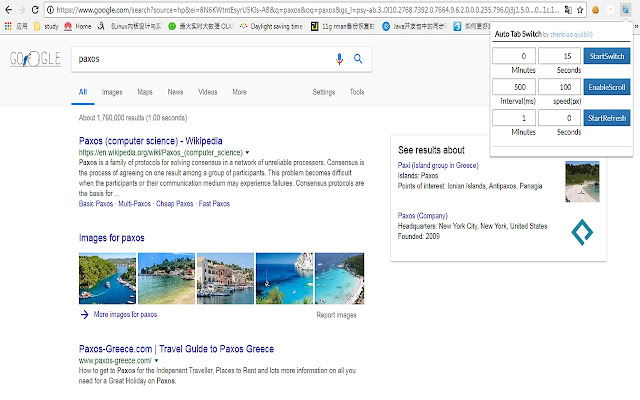Screen dimensions: 640x400
Task: Open Paxos (Company) link
Action: click(x=422, y=216)
